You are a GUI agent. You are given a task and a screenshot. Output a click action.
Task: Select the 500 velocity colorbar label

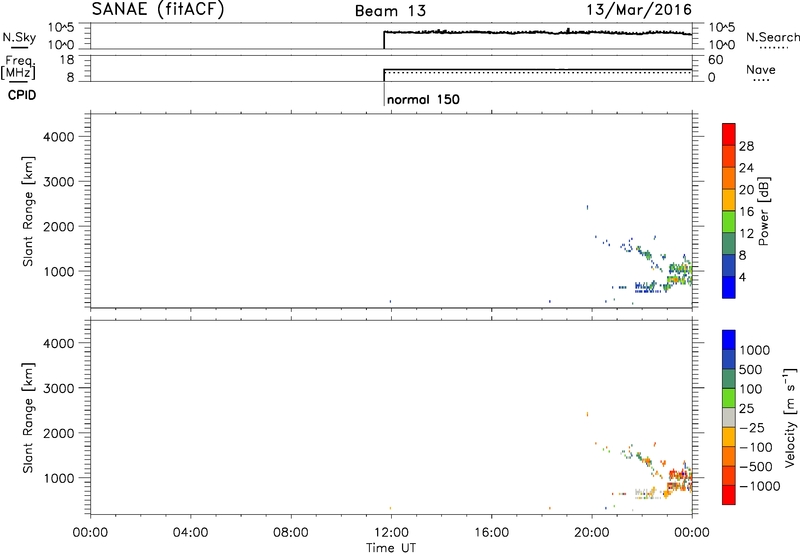[751, 369]
